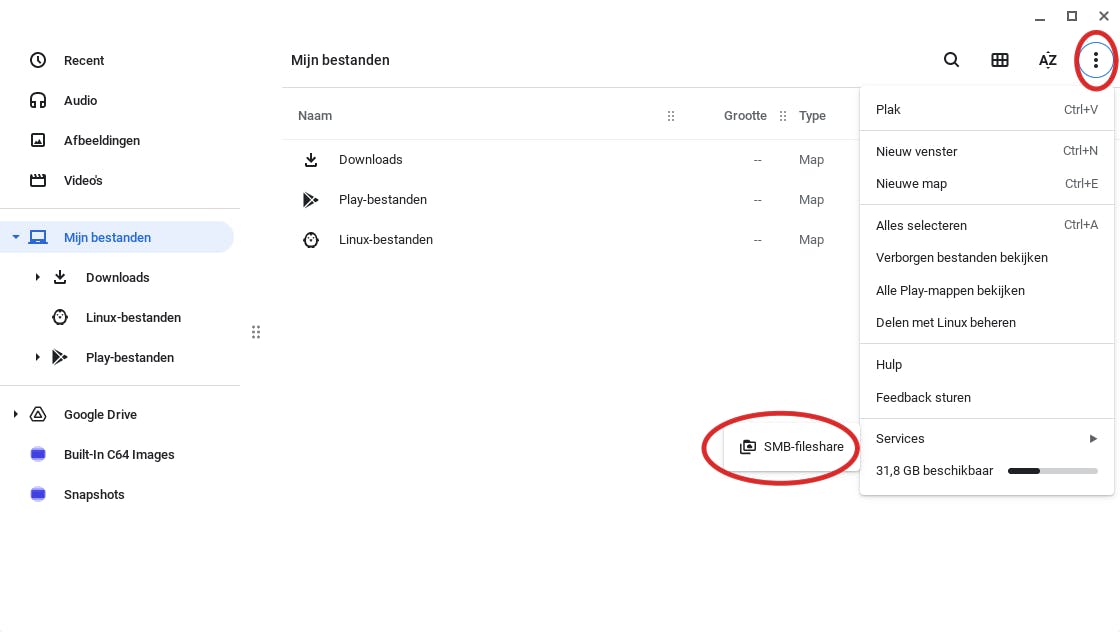Switch to thumbnail grid view
Viewport: 1120px width, 632px height.
(x=999, y=60)
